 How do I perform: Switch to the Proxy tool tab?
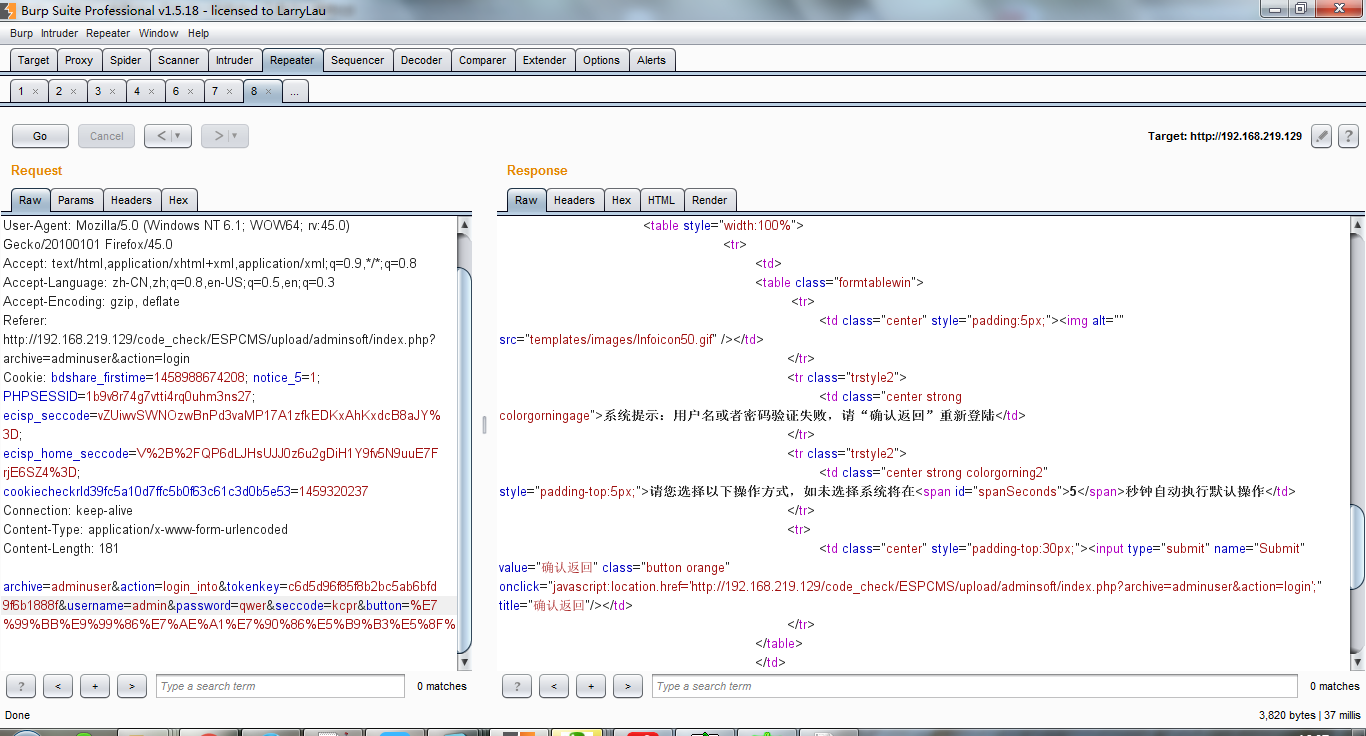(79, 60)
